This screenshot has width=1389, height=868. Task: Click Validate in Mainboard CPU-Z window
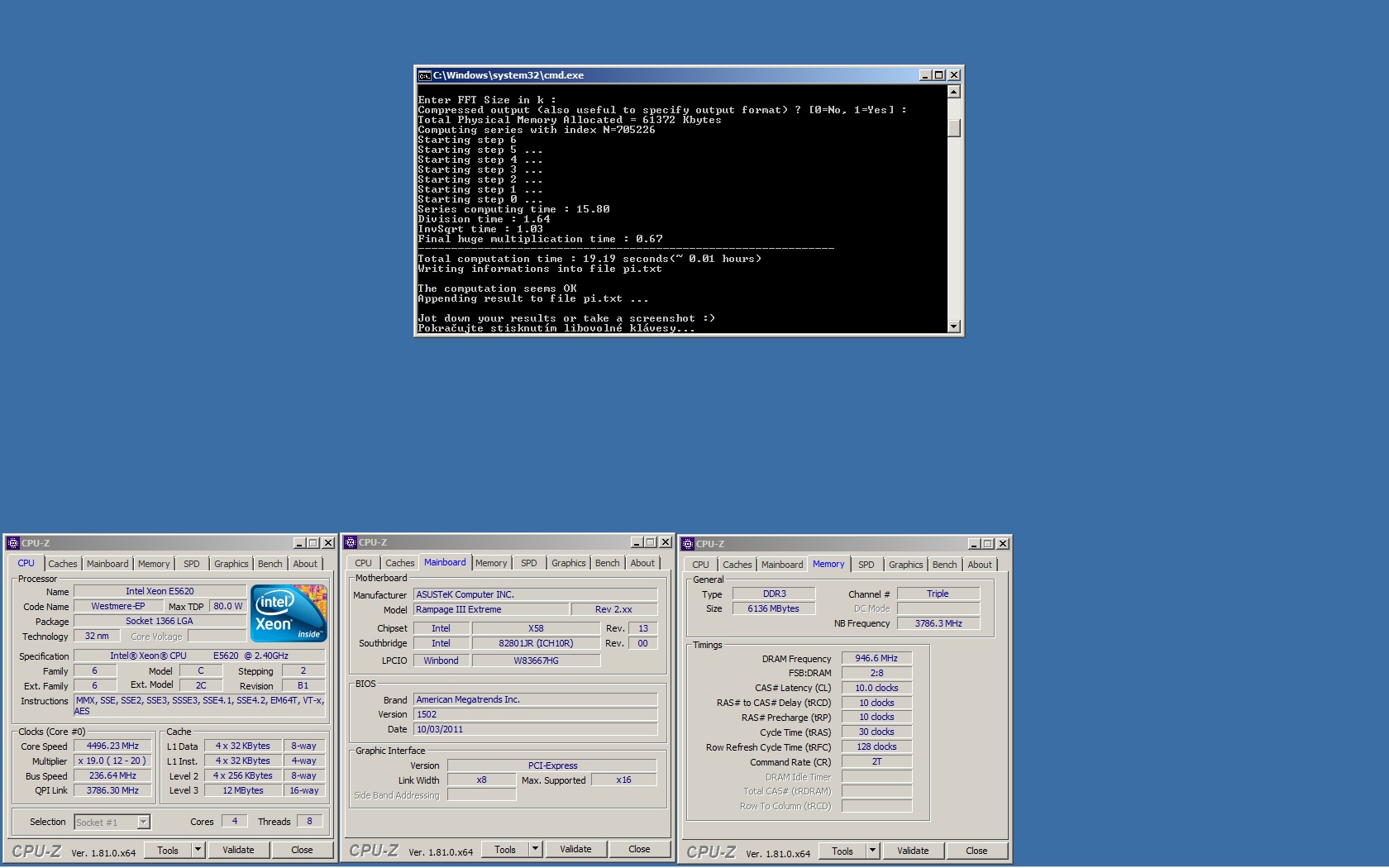(575, 849)
